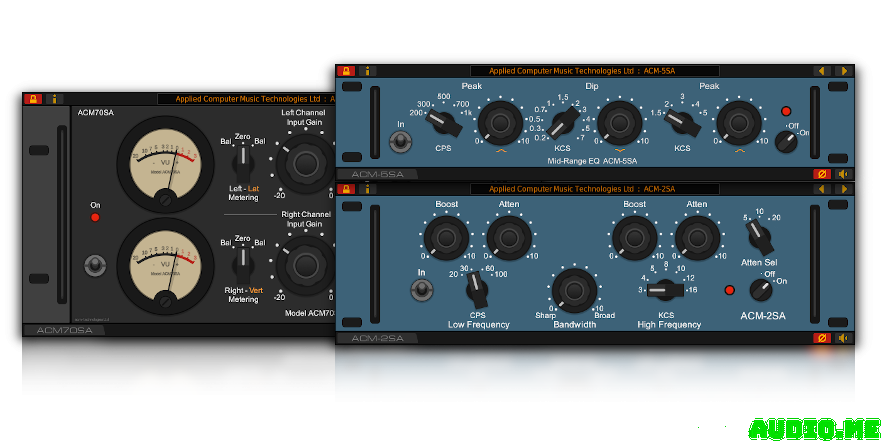Click the ACM-2SA preset name display
Image resolution: width=883 pixels, height=442 pixels.
[595, 189]
